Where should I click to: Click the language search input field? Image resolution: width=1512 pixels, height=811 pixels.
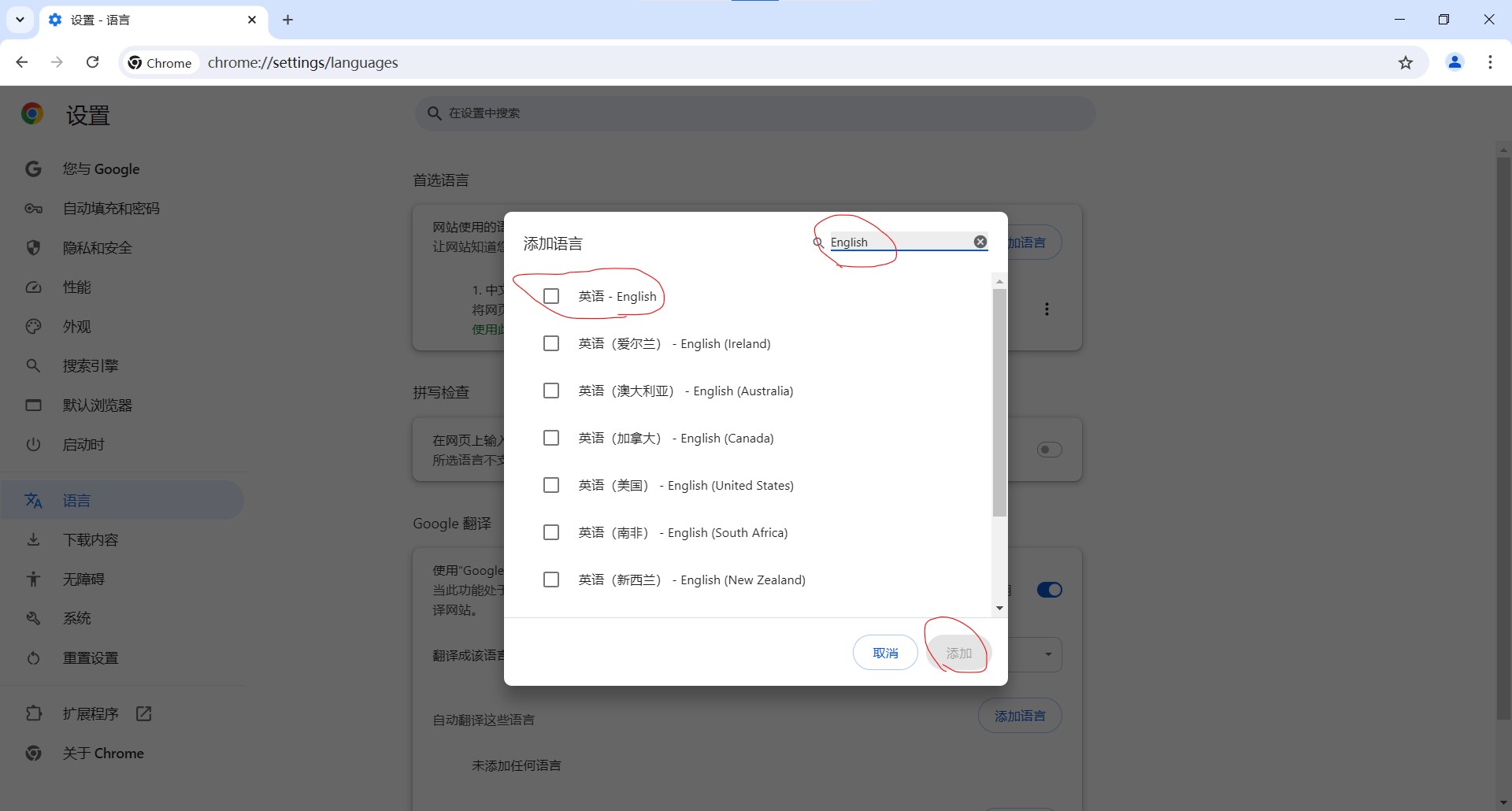(898, 242)
